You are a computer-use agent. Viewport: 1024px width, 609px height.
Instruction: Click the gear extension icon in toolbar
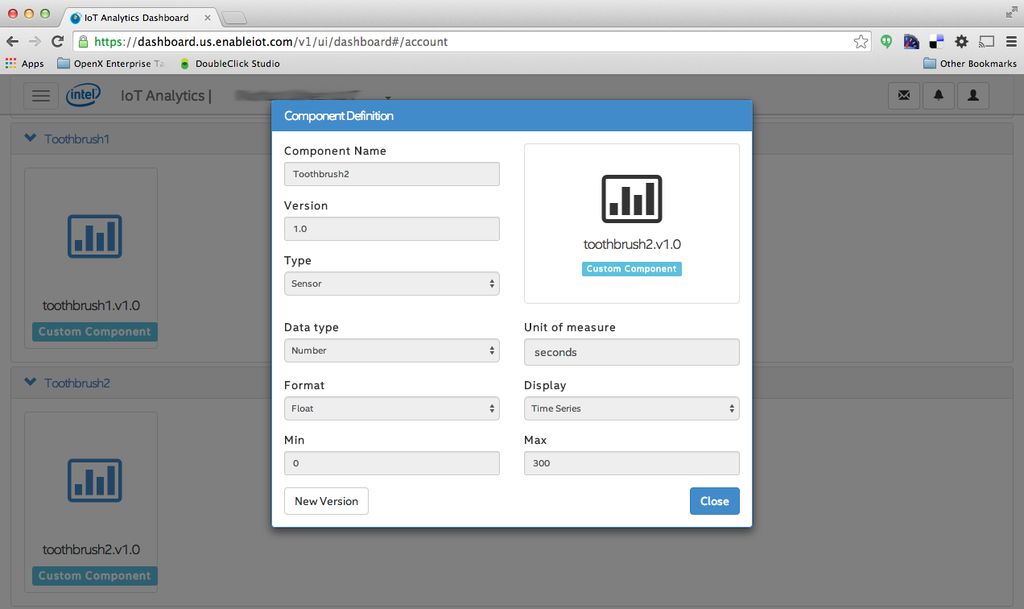[x=961, y=42]
